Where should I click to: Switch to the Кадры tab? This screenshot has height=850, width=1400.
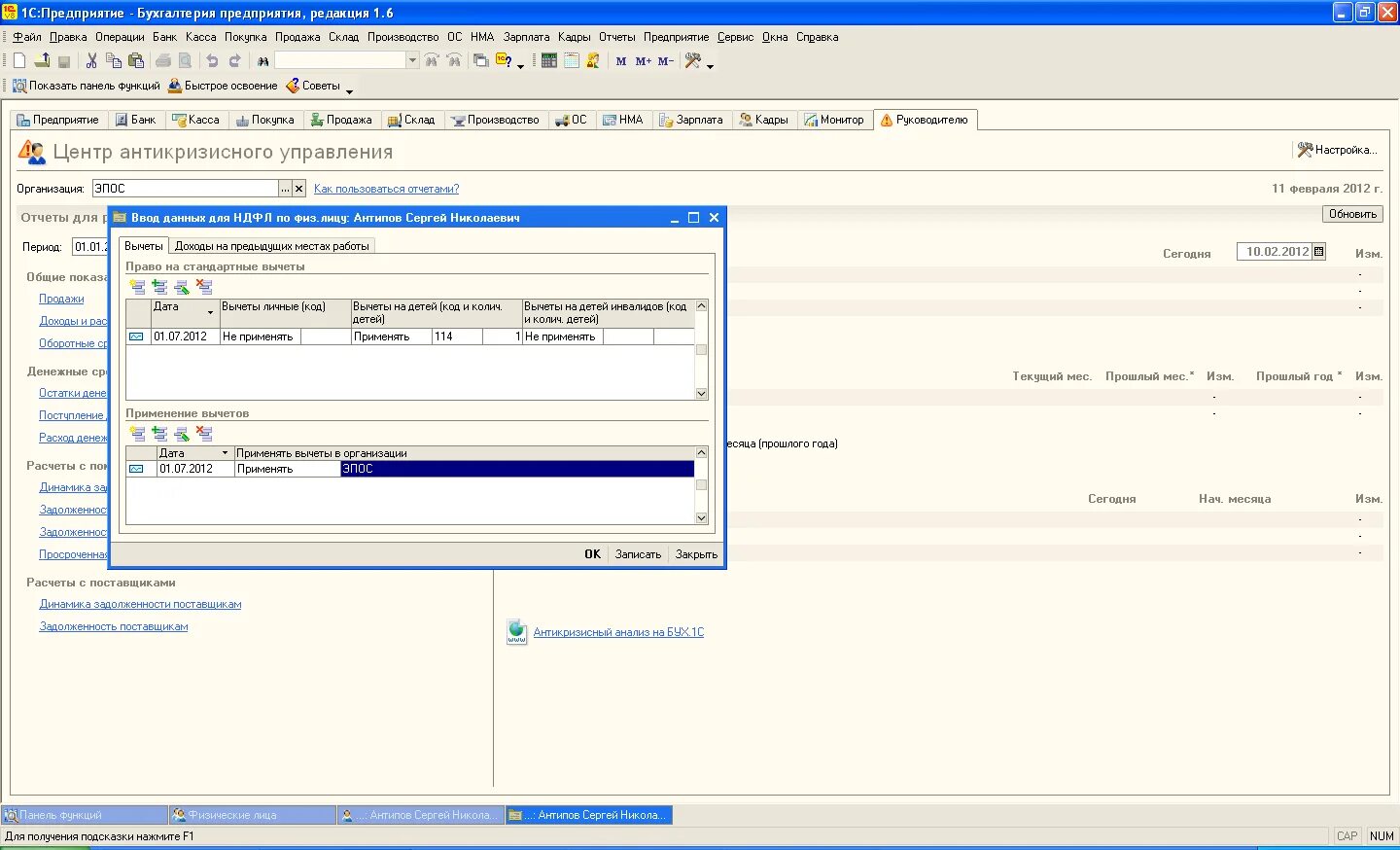[x=764, y=120]
